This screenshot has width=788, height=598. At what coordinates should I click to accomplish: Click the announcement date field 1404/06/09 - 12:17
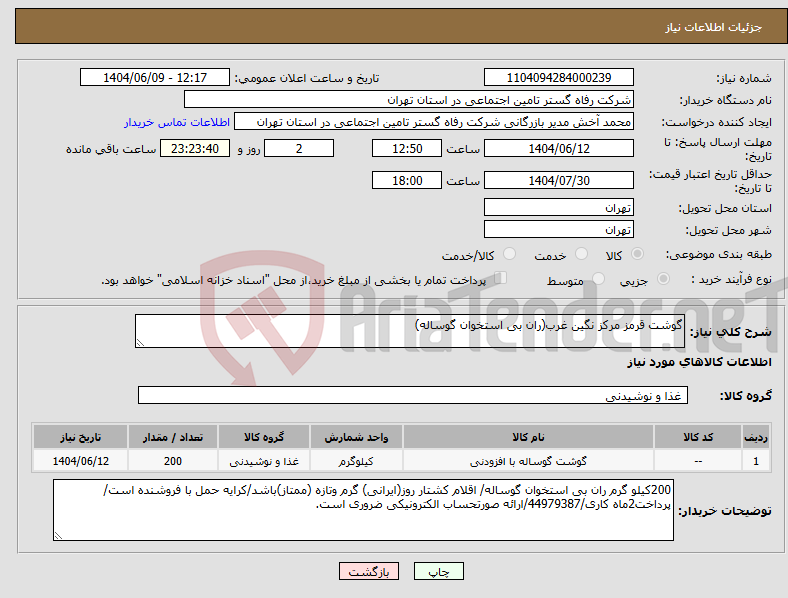(x=155, y=77)
